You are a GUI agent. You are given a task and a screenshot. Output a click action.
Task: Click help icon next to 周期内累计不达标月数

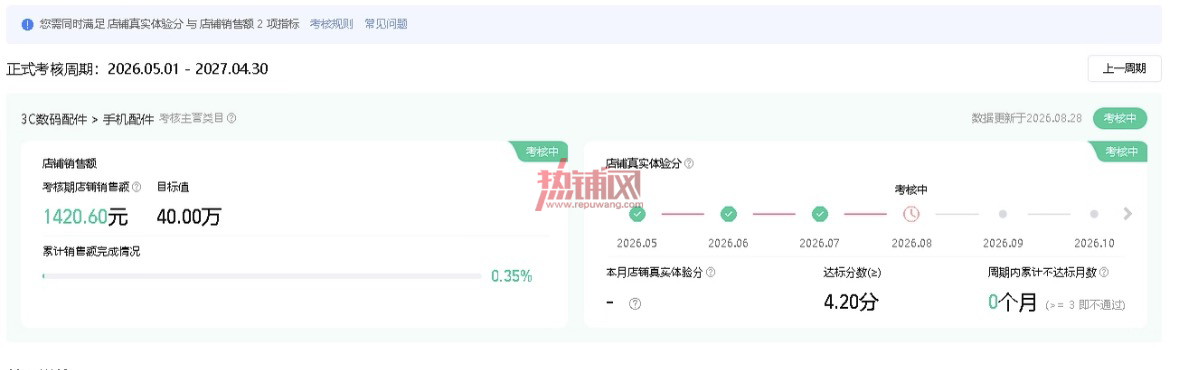(1104, 272)
